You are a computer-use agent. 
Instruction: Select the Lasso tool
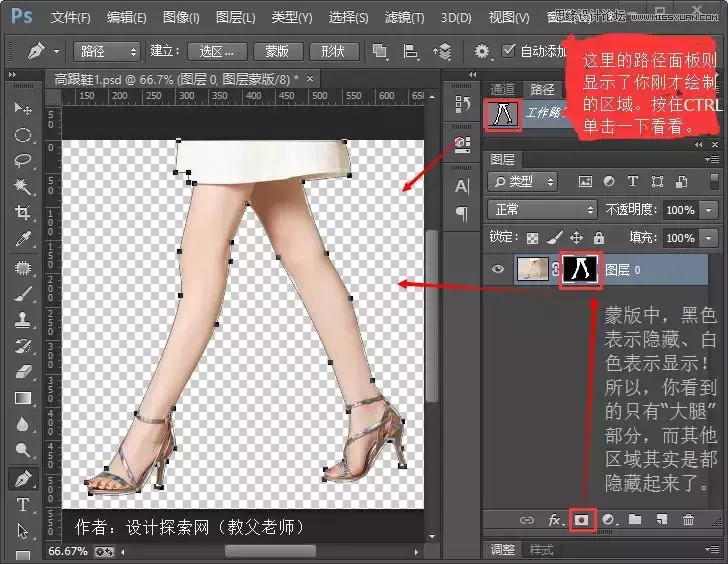pyautogui.click(x=23, y=161)
